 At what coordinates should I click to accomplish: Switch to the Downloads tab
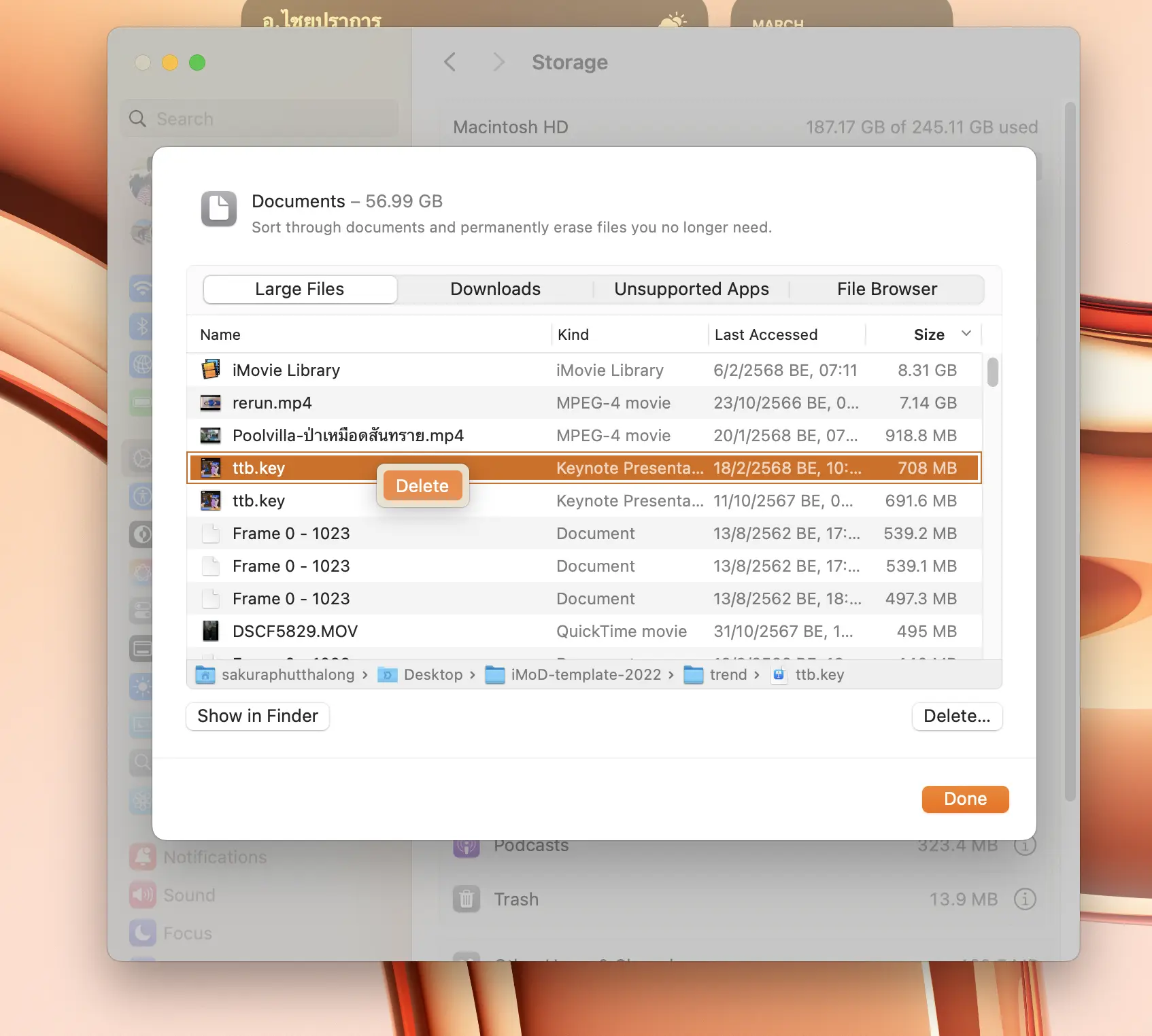495,290
